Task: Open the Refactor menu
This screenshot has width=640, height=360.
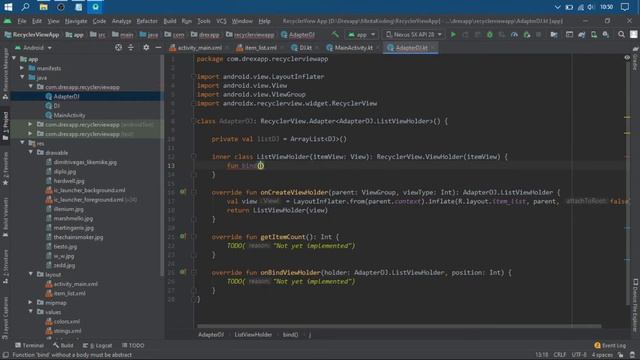Action: click(147, 21)
